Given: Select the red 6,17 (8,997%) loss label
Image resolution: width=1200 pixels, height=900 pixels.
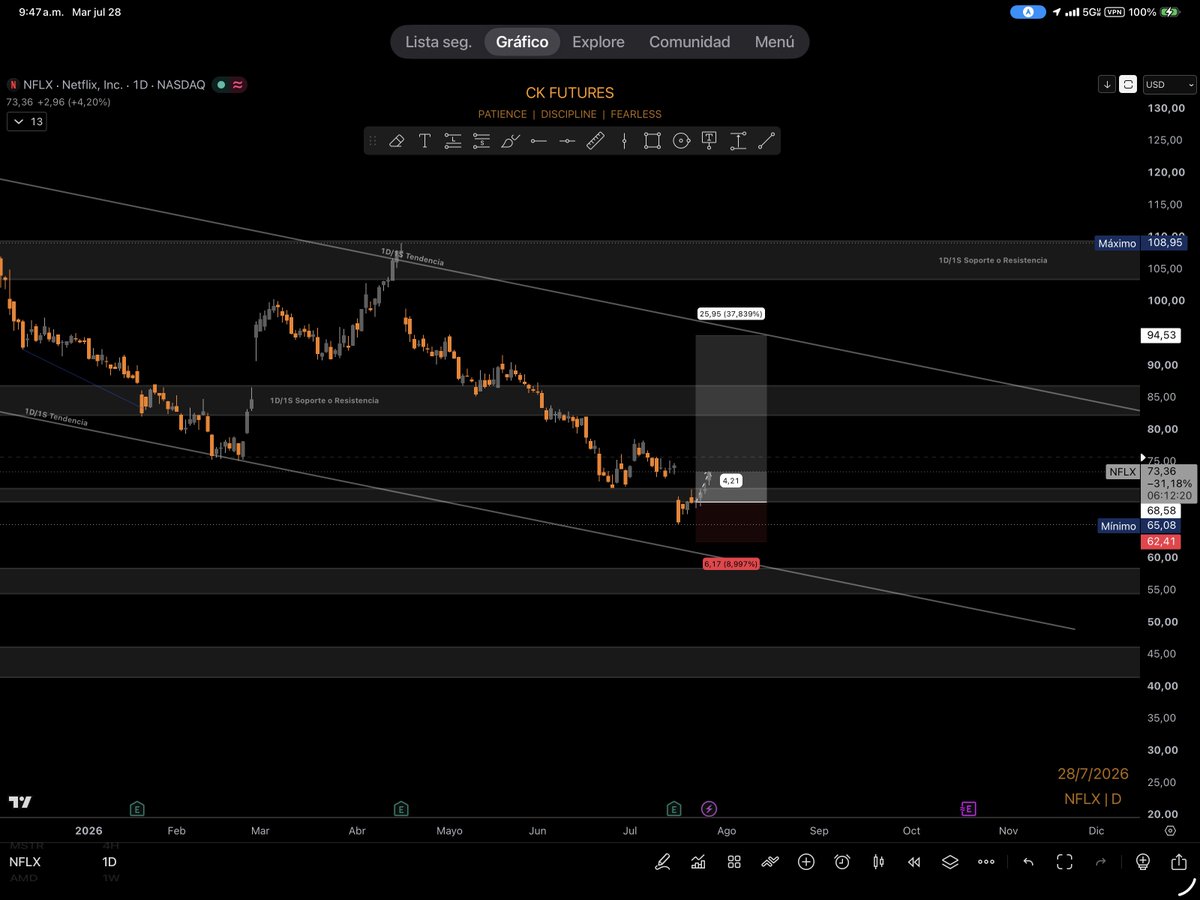Looking at the screenshot, I should [x=731, y=564].
